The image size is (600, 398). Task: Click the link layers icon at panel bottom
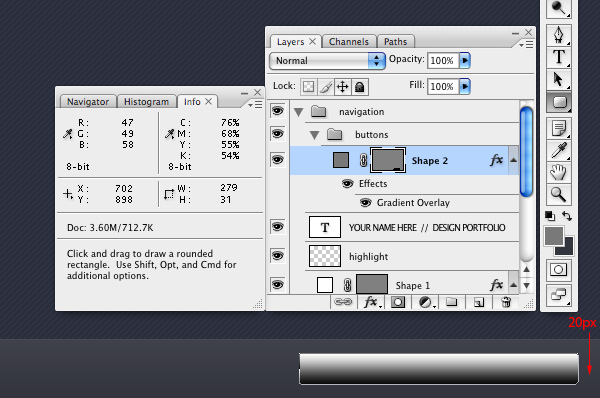coord(343,302)
